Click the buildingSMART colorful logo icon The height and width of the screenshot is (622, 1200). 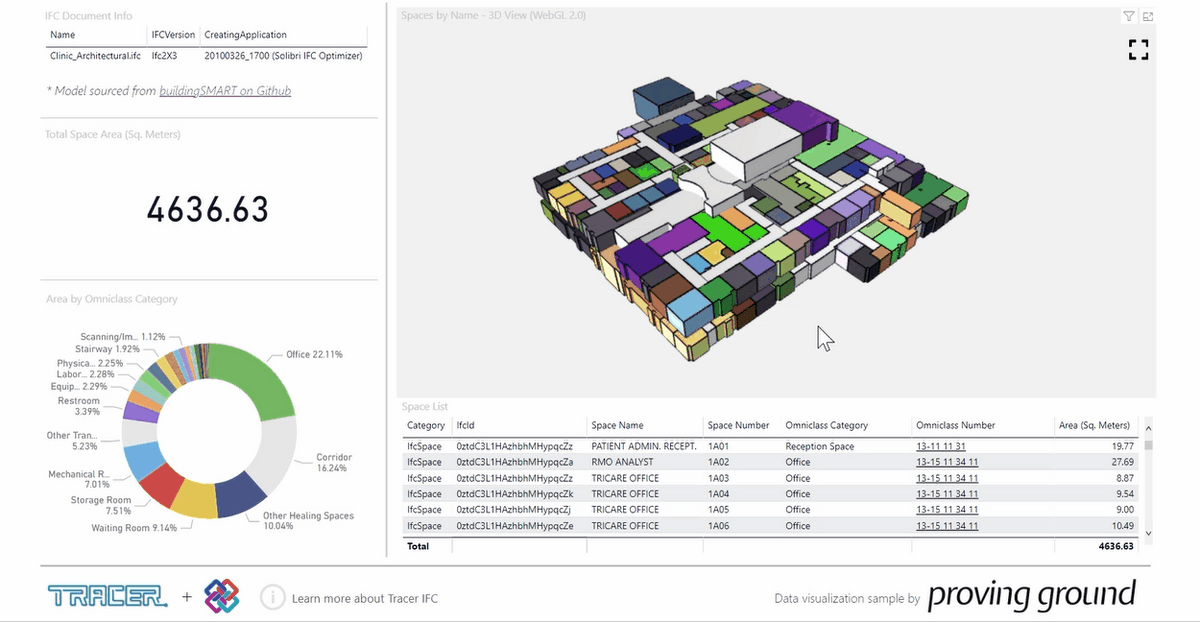point(222,597)
